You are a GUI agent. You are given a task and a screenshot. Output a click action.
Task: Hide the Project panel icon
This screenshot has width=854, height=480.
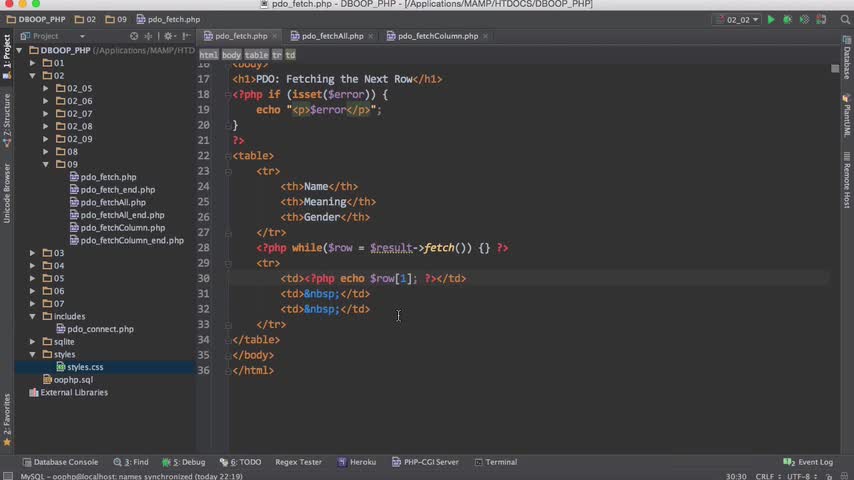coord(186,36)
